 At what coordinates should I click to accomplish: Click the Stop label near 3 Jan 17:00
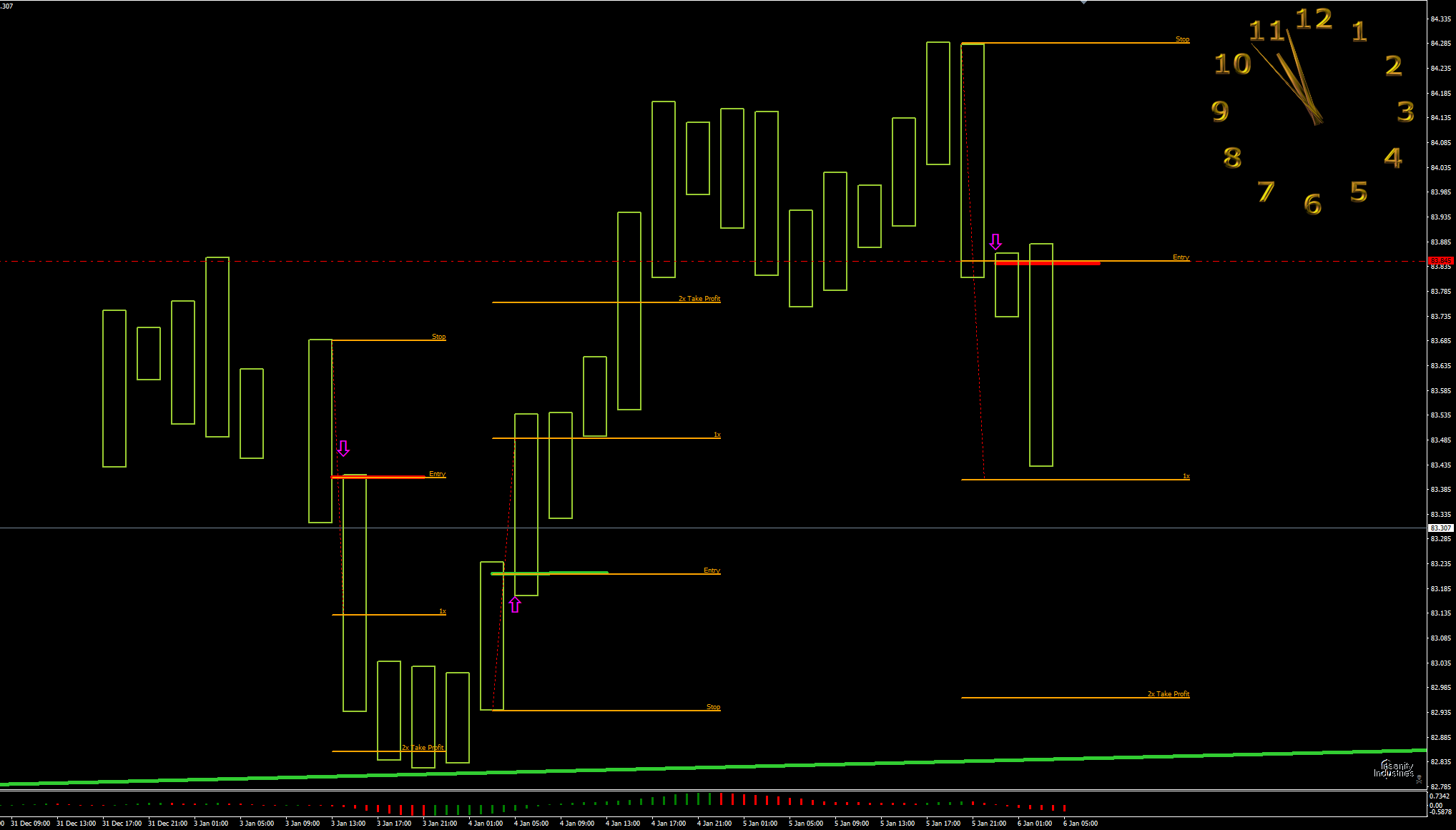coord(438,337)
